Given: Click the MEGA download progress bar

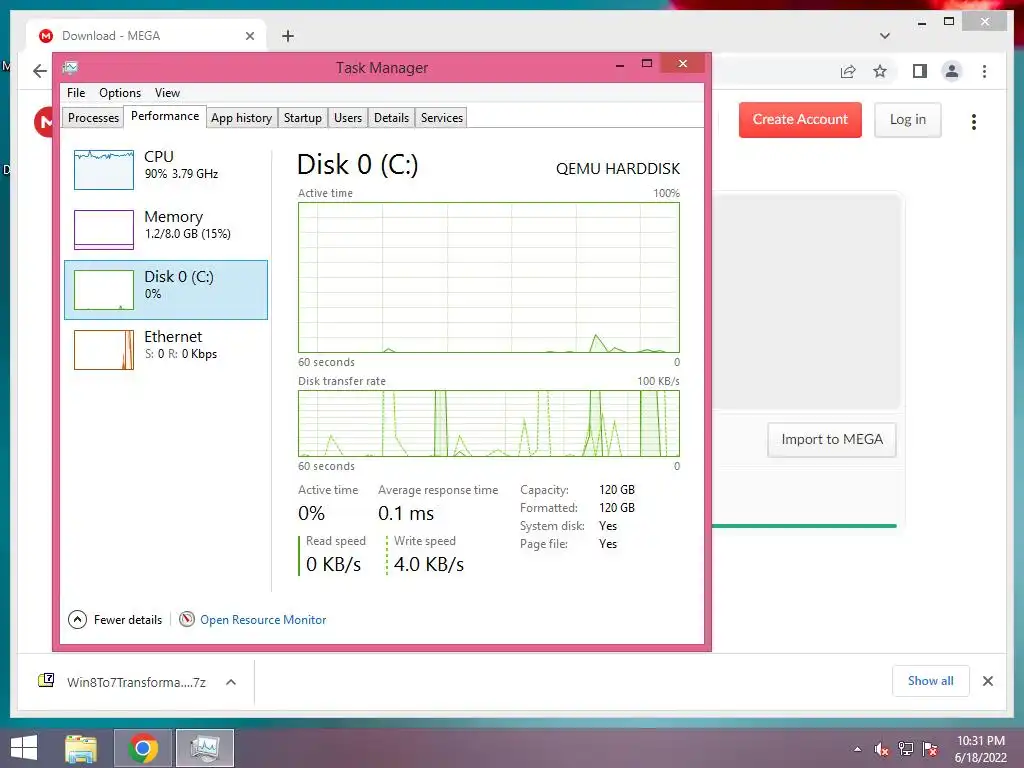Looking at the screenshot, I should (805, 526).
